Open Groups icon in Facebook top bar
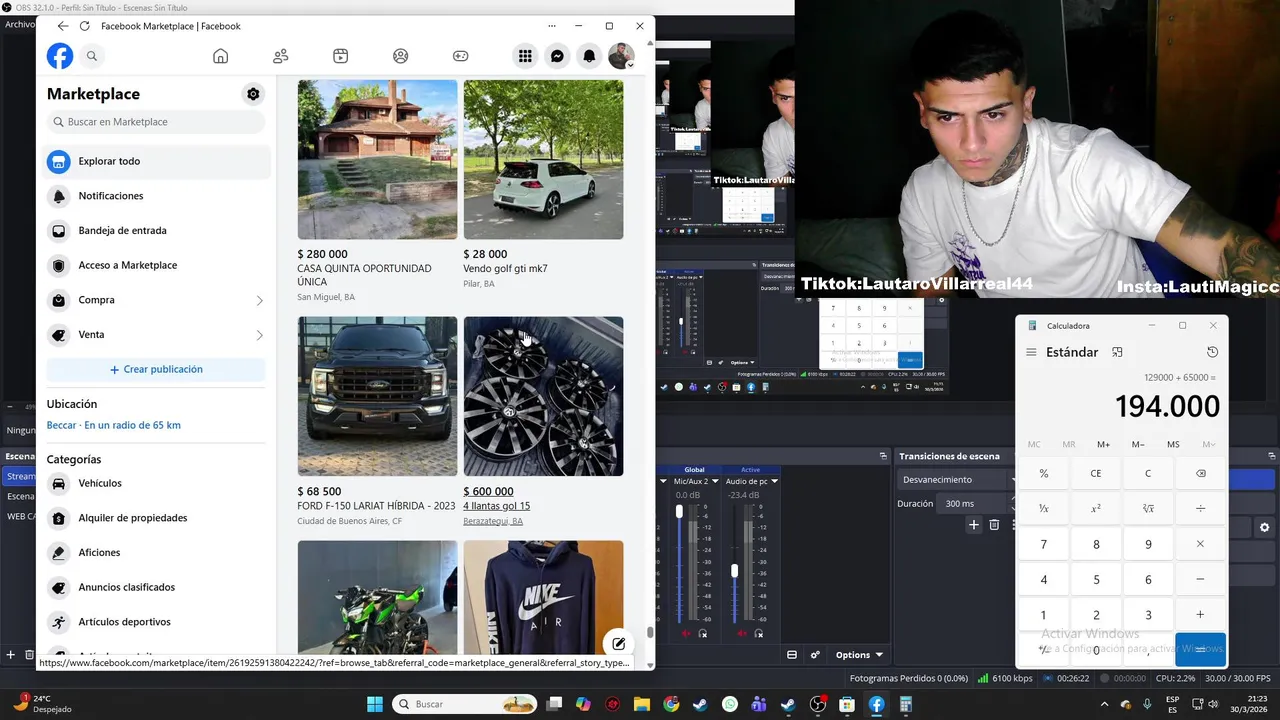This screenshot has height=720, width=1280. (401, 56)
